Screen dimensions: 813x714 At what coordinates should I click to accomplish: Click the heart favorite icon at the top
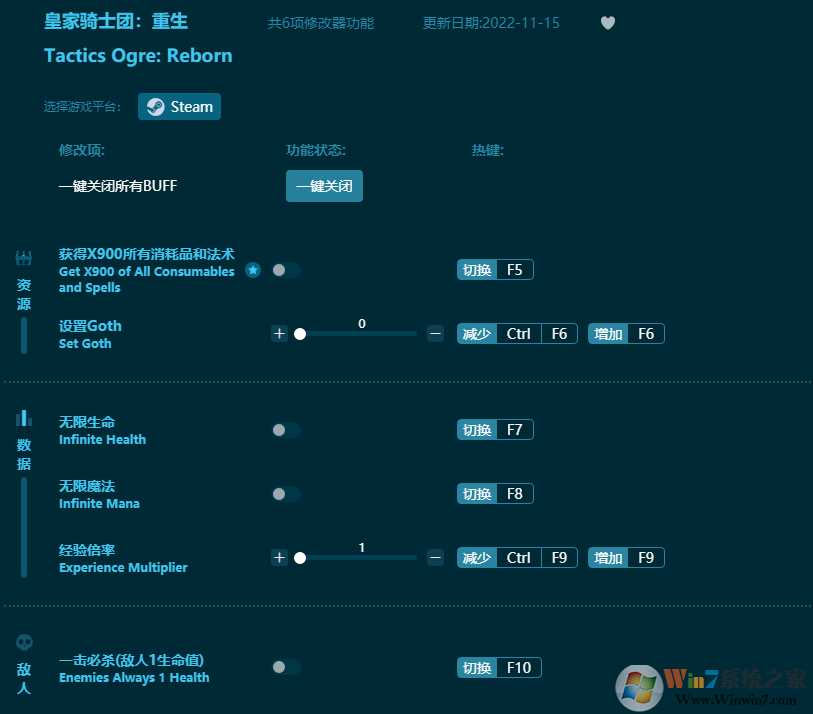(607, 22)
